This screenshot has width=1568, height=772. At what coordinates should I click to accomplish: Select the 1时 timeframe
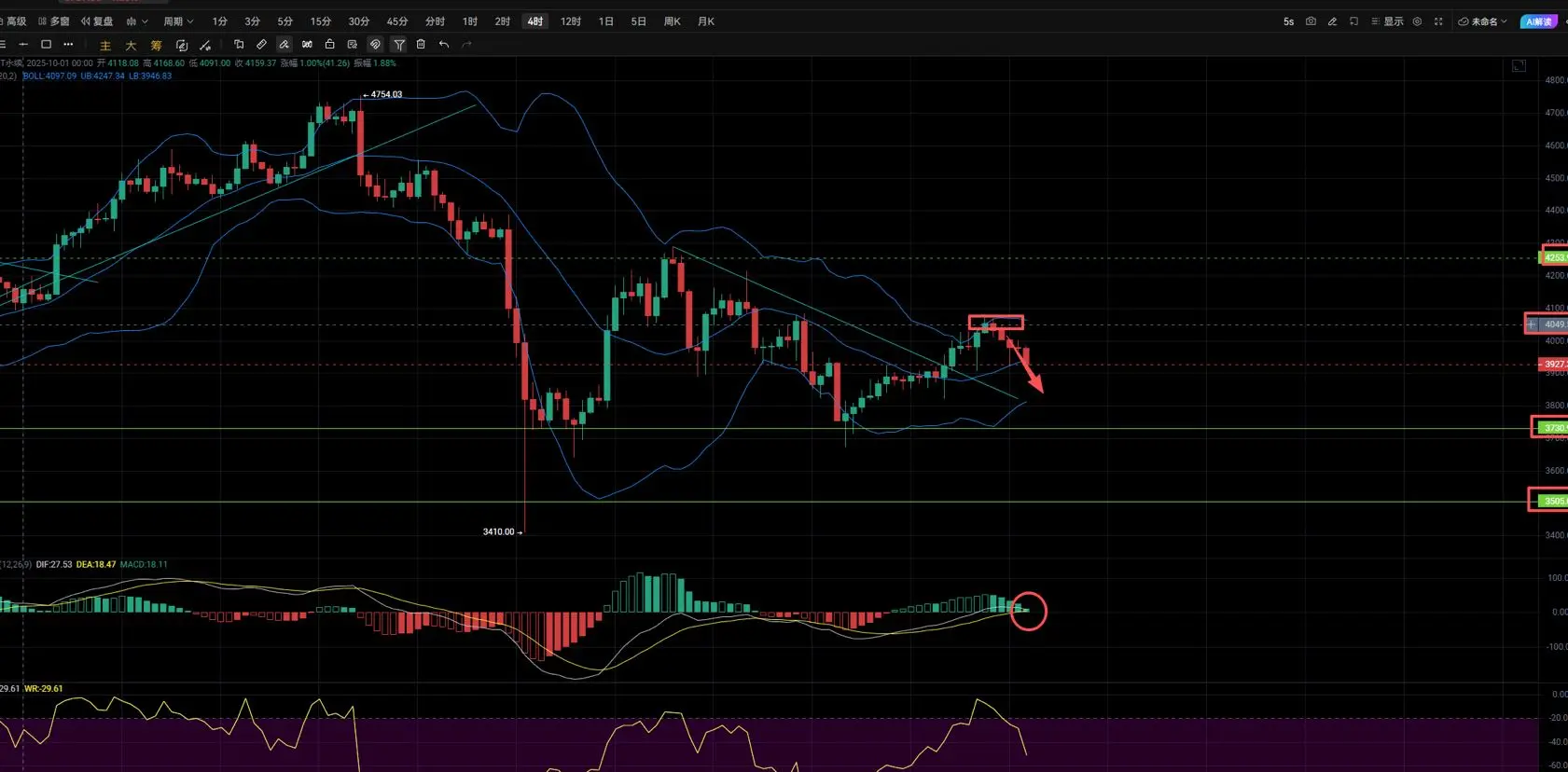pyautogui.click(x=470, y=21)
